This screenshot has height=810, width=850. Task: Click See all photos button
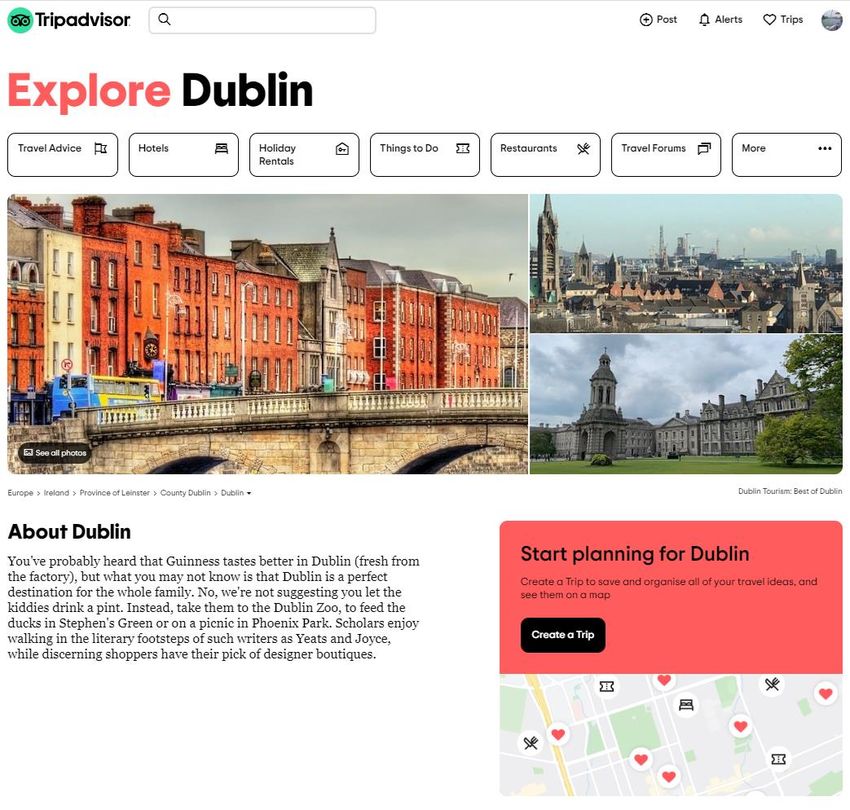[55, 453]
